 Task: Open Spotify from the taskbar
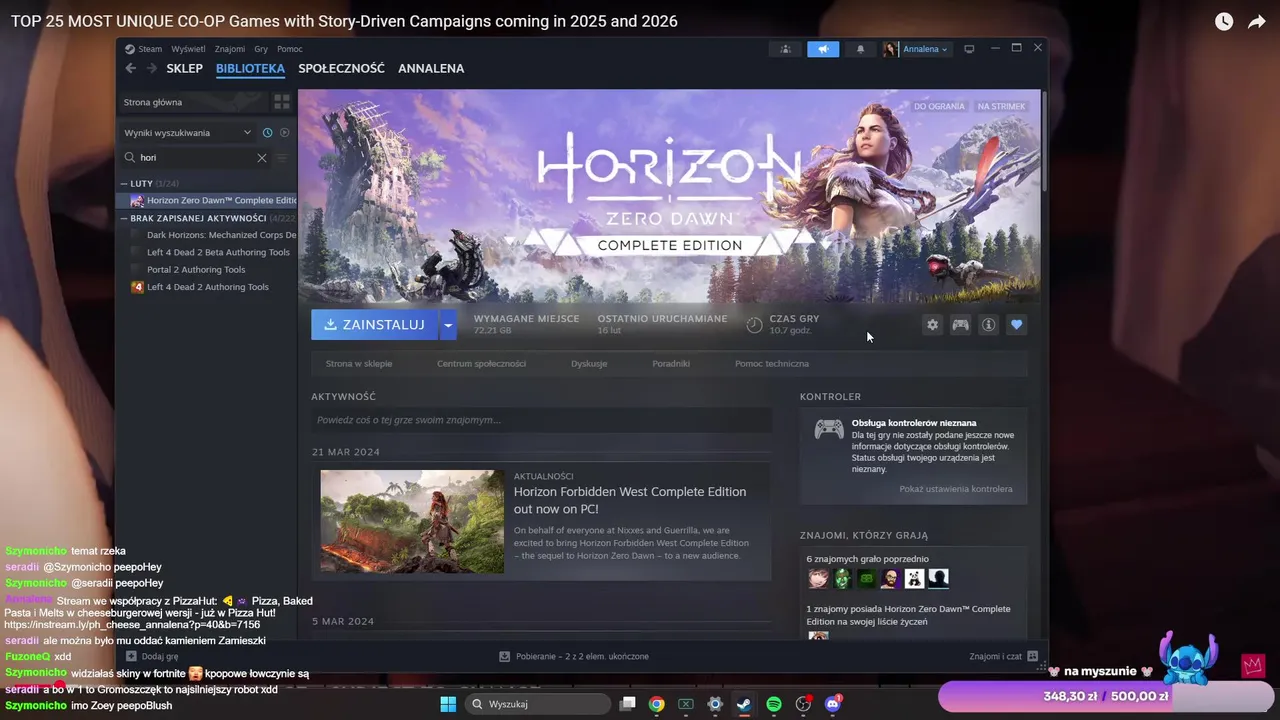[x=773, y=704]
